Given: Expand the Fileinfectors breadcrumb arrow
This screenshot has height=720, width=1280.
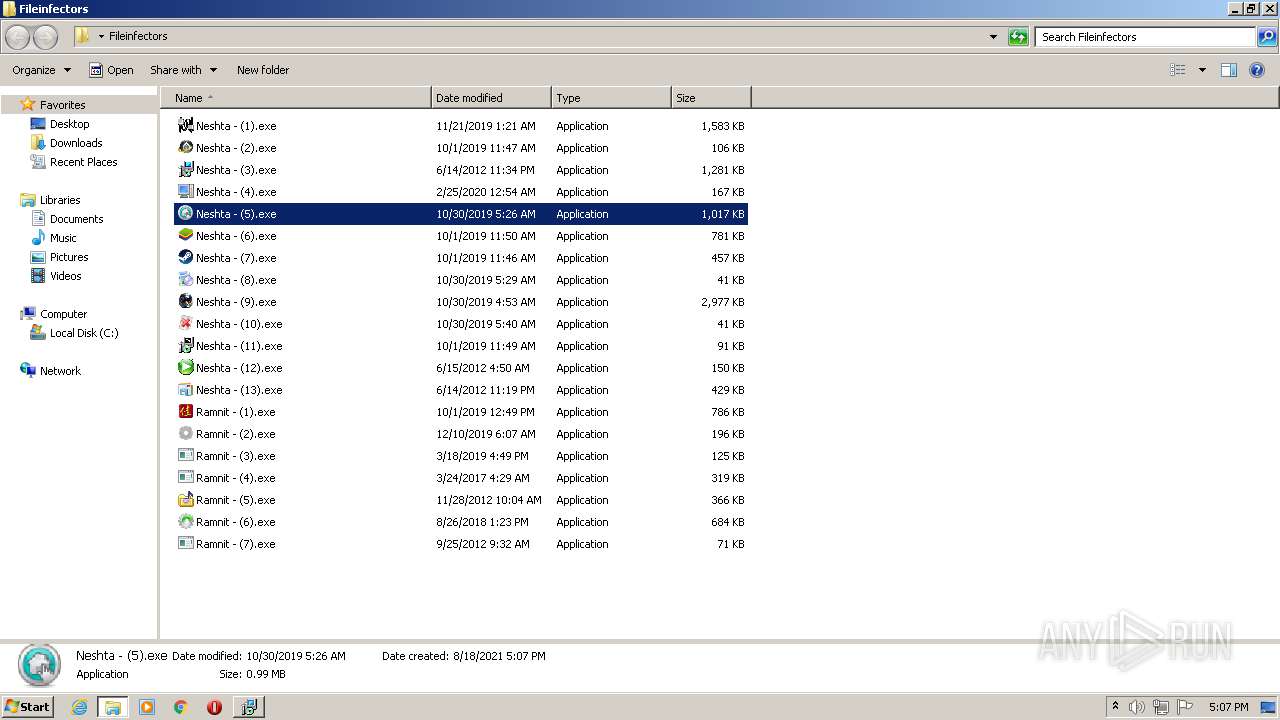Looking at the screenshot, I should [101, 37].
